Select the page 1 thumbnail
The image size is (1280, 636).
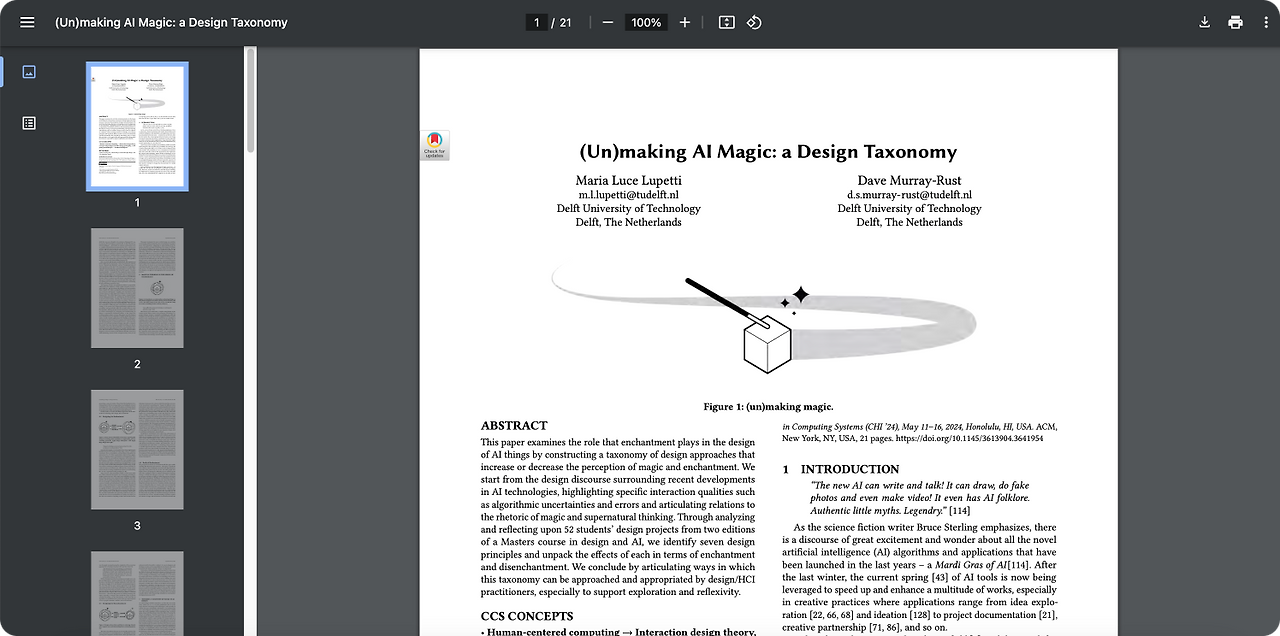(x=137, y=127)
